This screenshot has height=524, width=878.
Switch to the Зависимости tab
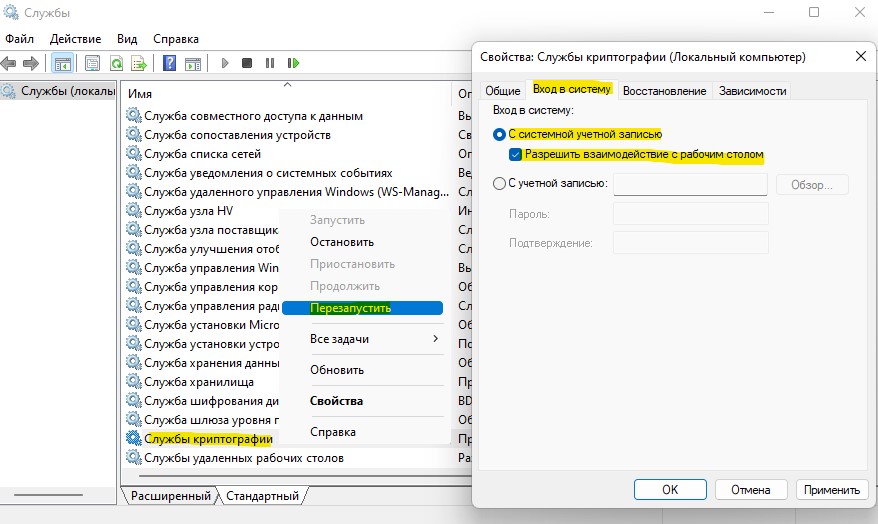753,90
